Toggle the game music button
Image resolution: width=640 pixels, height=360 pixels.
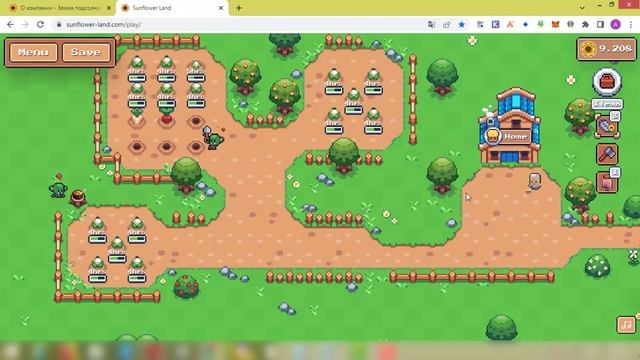tap(626, 325)
